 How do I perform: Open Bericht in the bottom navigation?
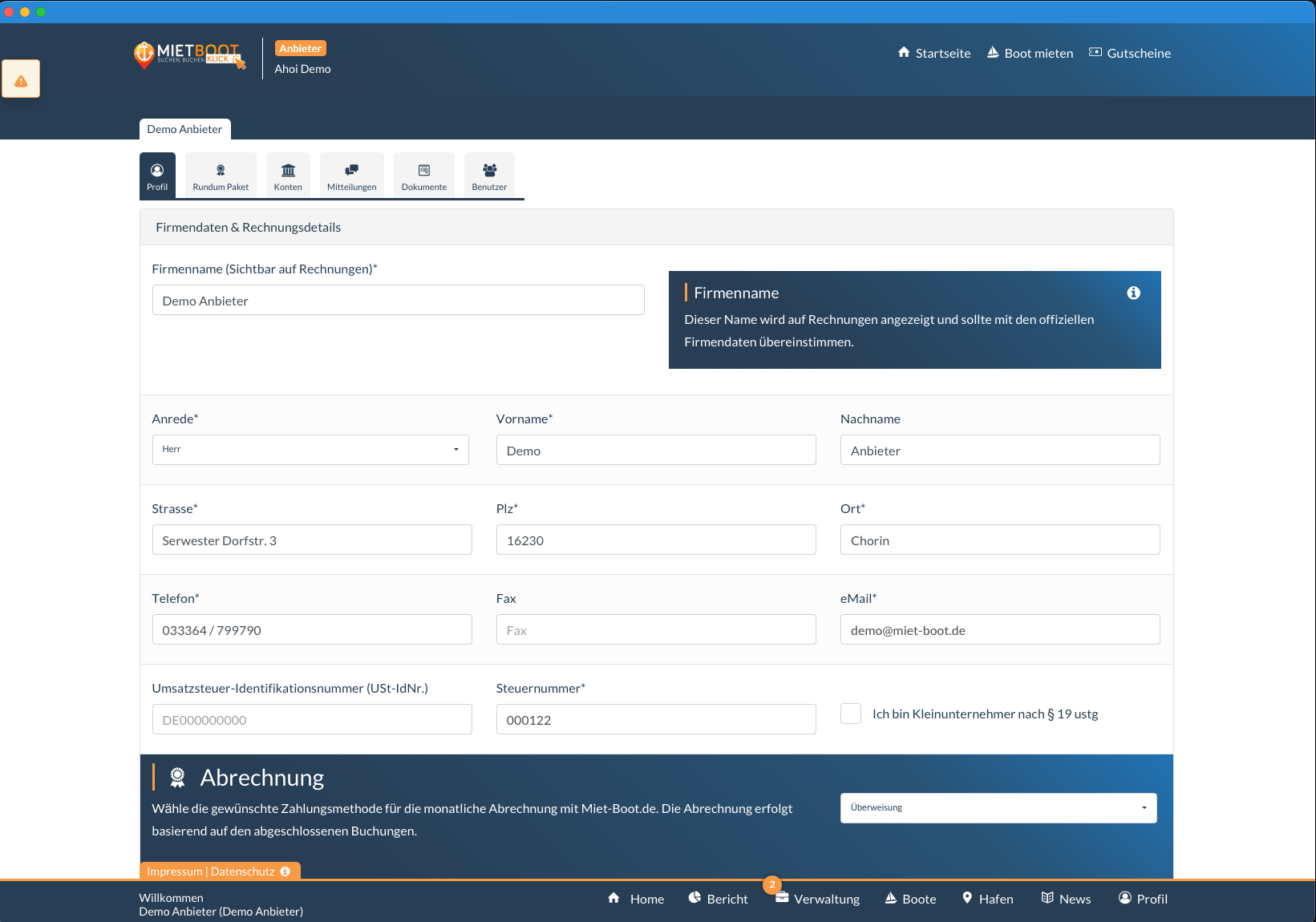pos(718,899)
